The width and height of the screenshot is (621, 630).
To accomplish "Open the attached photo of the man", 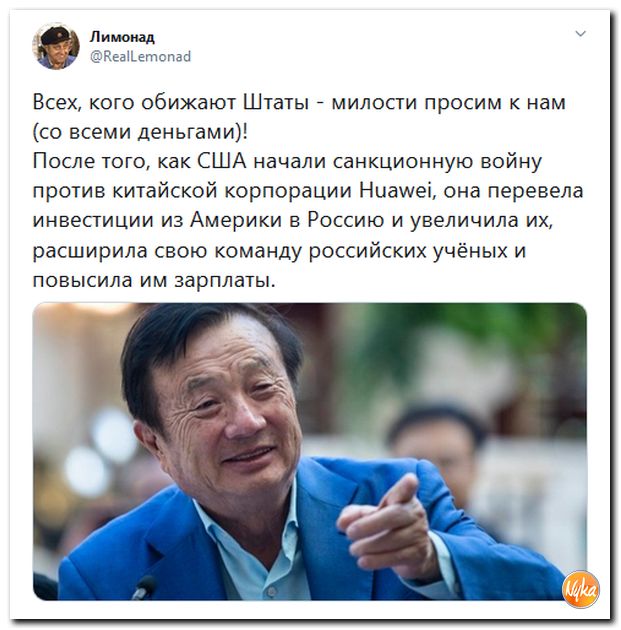I will 310,452.
